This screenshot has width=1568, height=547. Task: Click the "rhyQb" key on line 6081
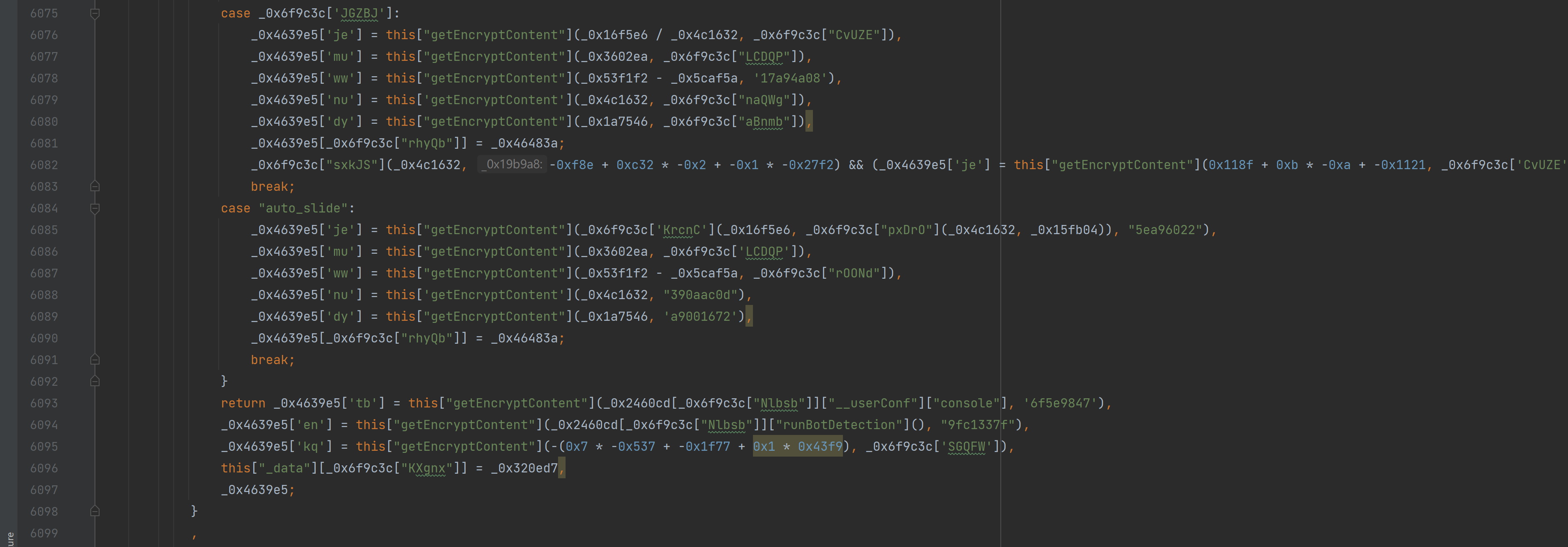(x=427, y=143)
